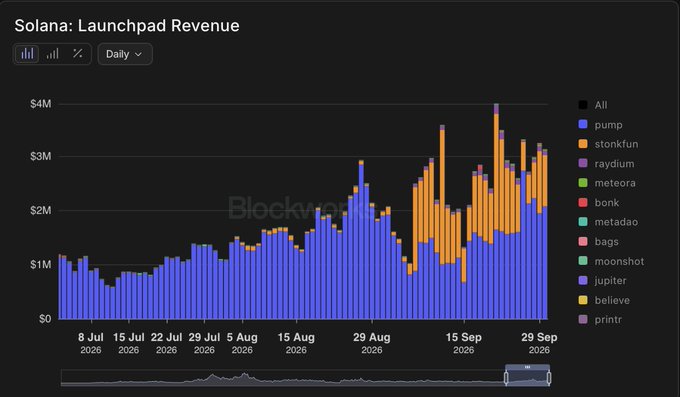Click the raydium legend label
This screenshot has width=680, height=397.
pyautogui.click(x=614, y=164)
